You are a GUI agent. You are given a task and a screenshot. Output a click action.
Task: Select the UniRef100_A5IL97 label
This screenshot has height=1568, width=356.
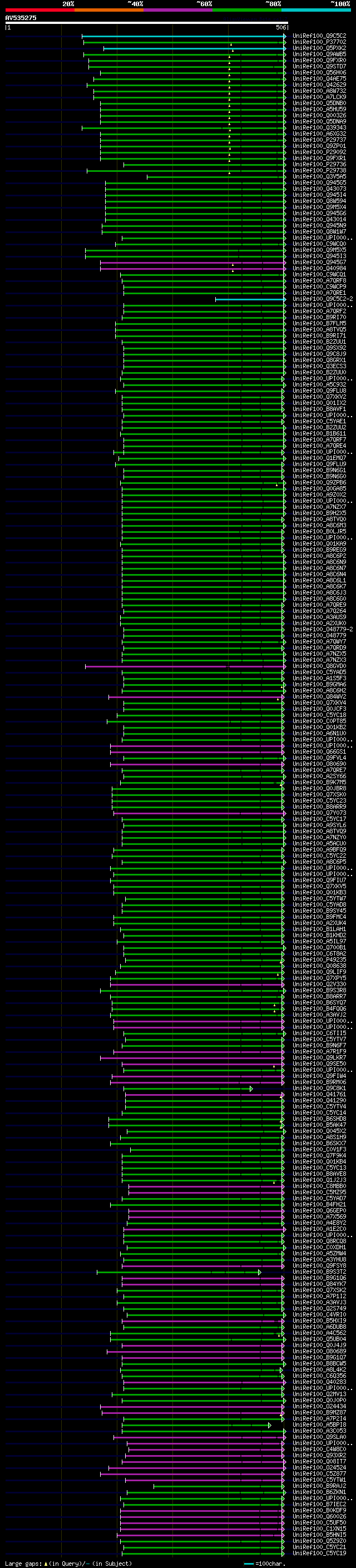319,942
